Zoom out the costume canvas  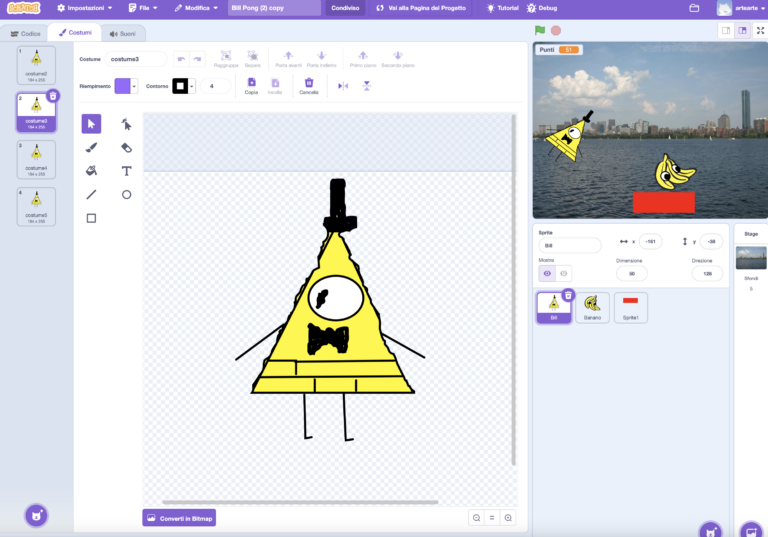point(476,518)
